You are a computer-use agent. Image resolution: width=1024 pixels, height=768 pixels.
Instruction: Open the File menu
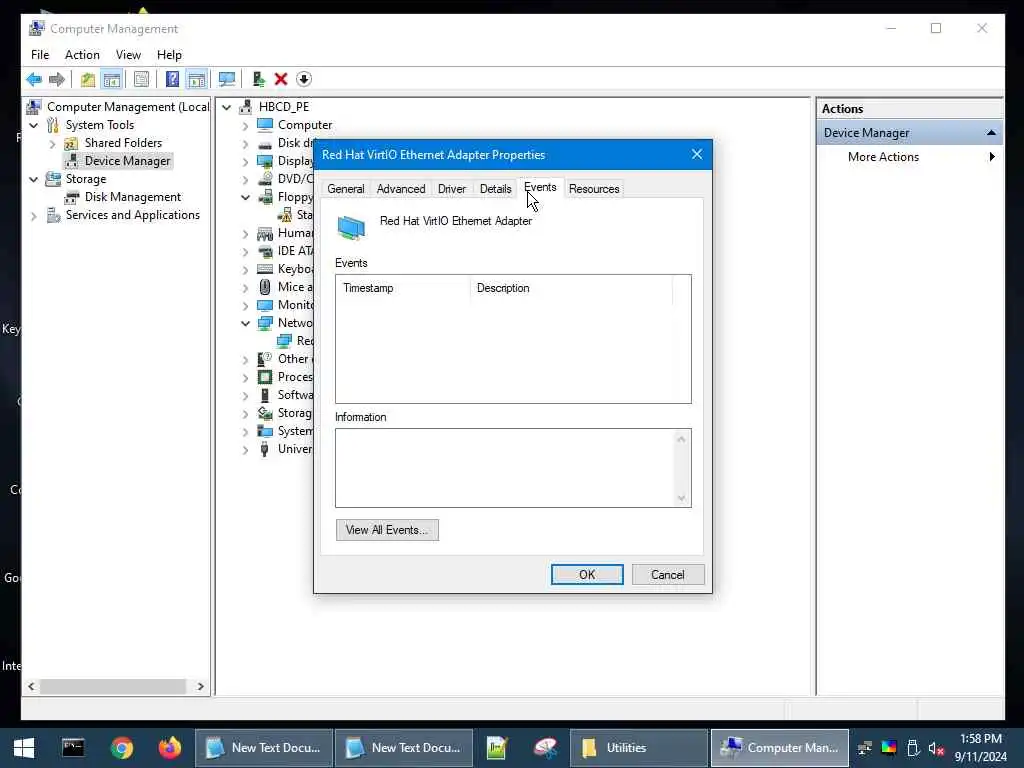coord(40,55)
